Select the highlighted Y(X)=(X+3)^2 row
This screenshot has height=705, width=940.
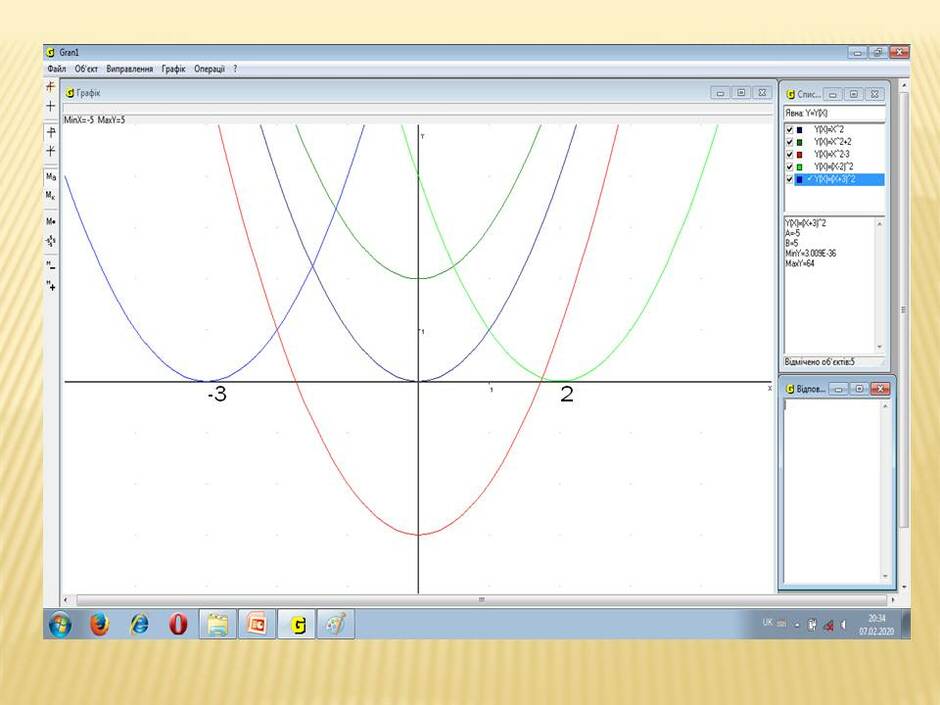[x=839, y=179]
